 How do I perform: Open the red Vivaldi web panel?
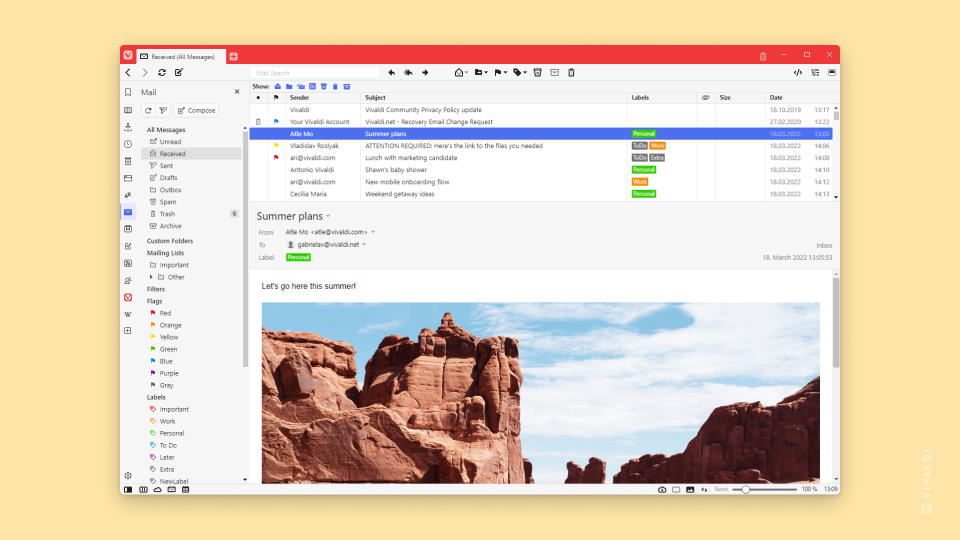[128, 298]
